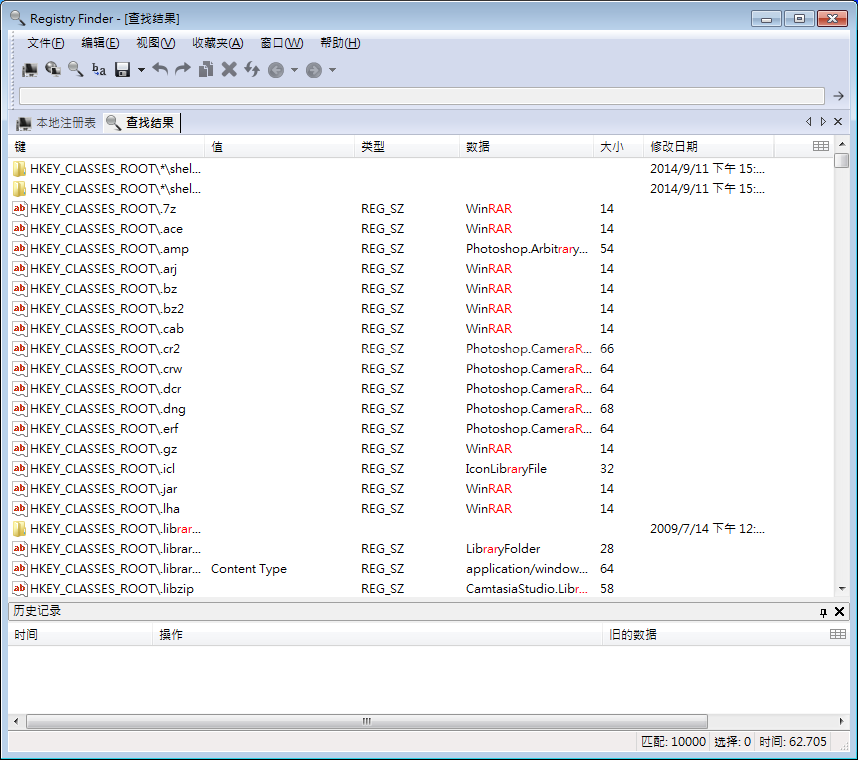
Task: Pin the 历史记录 history panel
Action: (823, 612)
